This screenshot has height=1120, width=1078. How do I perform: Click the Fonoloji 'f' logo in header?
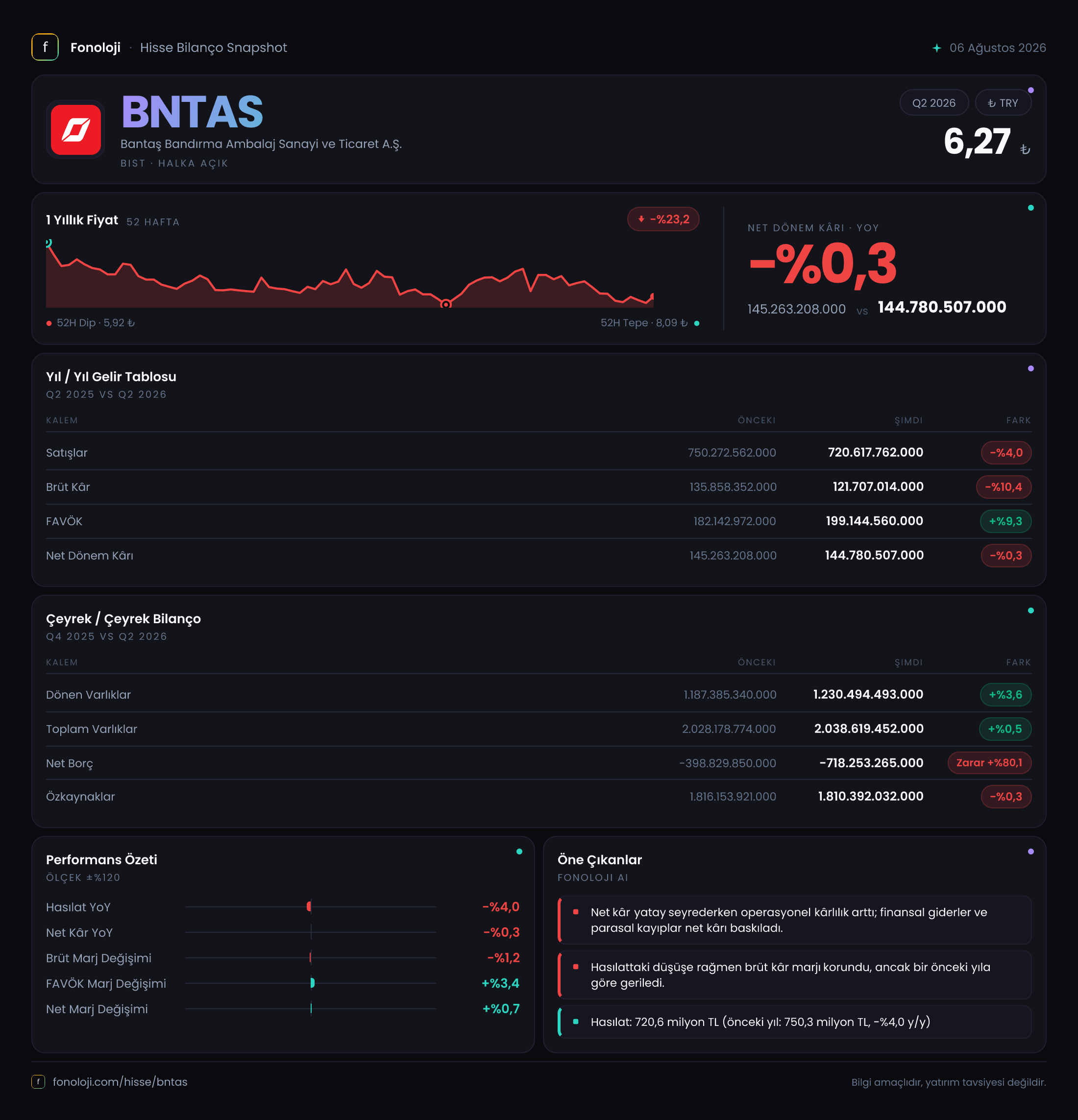45,48
